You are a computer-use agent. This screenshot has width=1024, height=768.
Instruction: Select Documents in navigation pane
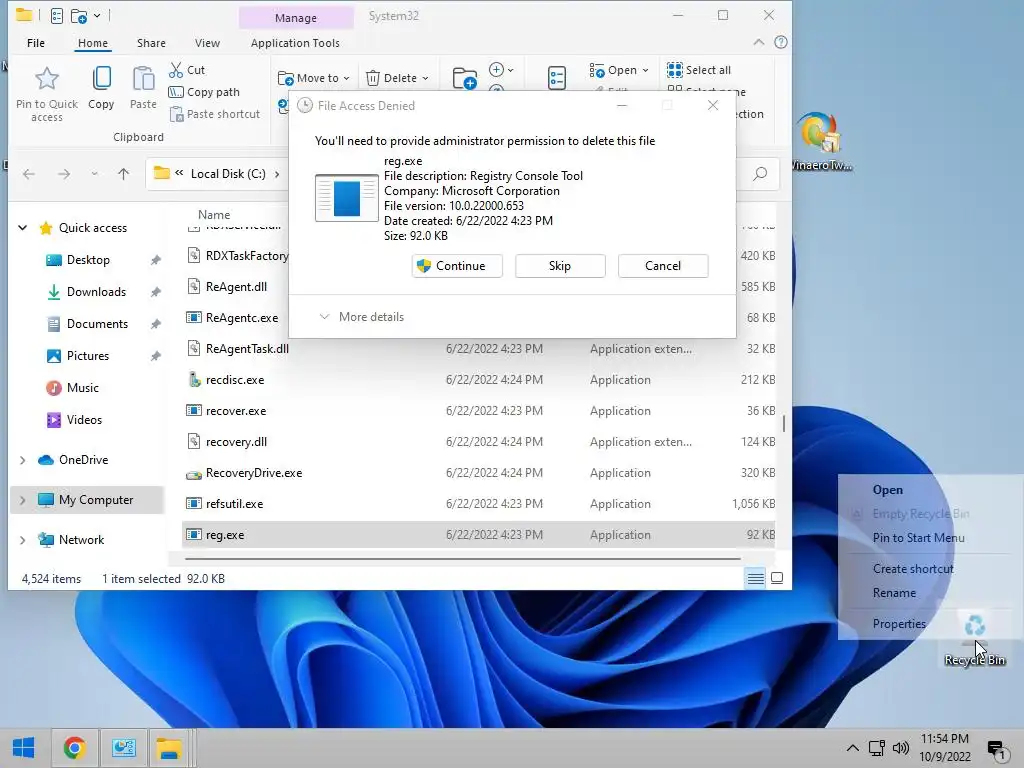point(97,324)
